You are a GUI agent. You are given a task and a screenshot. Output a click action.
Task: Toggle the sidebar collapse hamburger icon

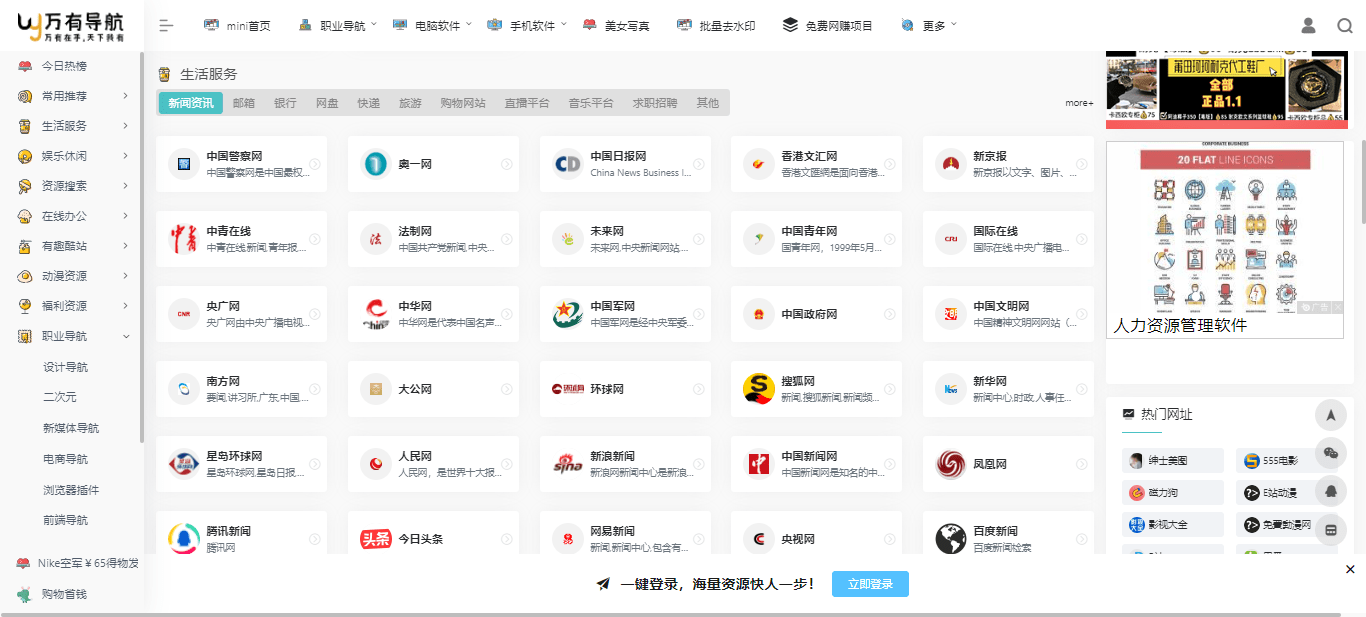click(x=167, y=26)
